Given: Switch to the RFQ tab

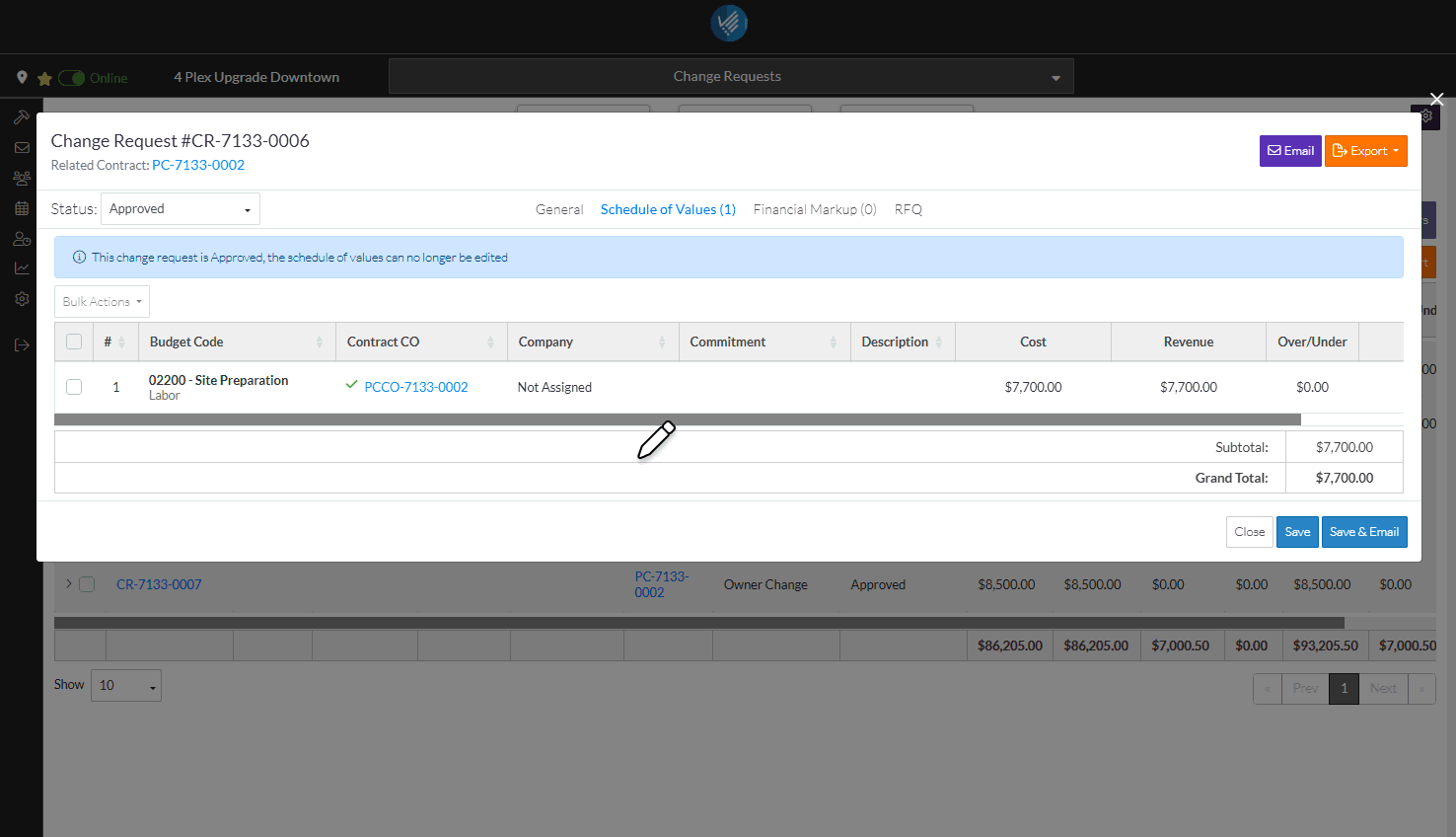Looking at the screenshot, I should coord(909,209).
